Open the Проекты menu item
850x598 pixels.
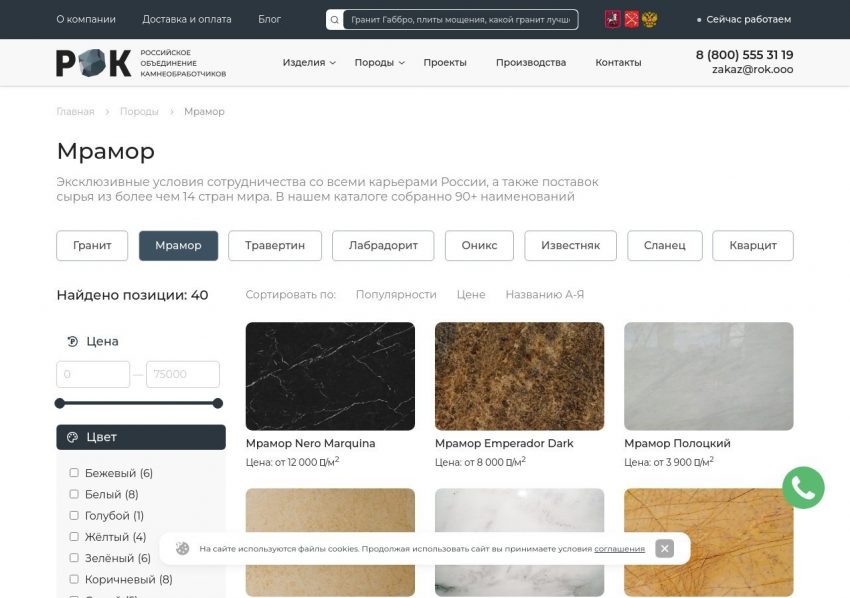pyautogui.click(x=445, y=63)
